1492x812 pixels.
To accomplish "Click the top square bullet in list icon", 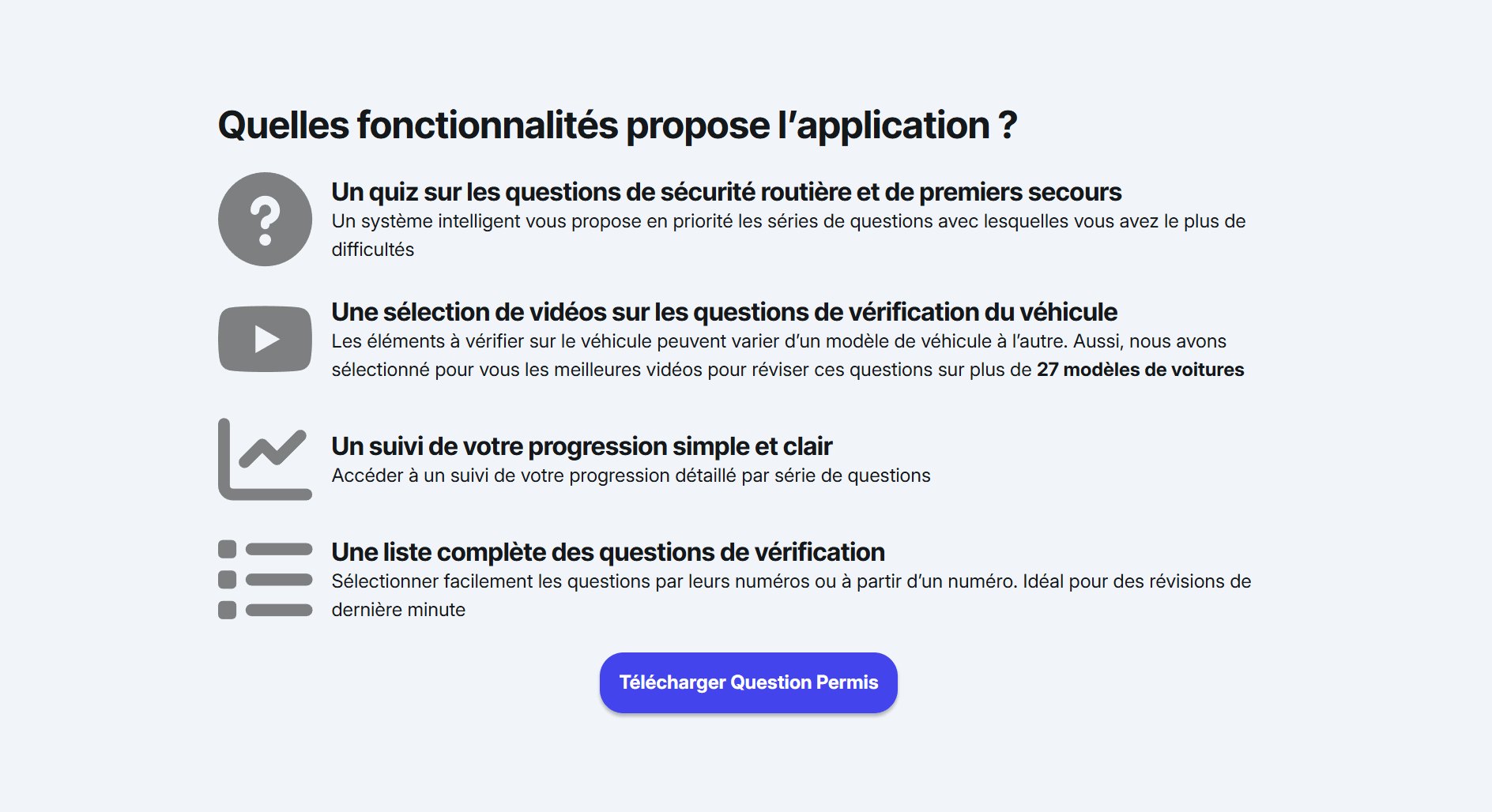I will pos(228,549).
